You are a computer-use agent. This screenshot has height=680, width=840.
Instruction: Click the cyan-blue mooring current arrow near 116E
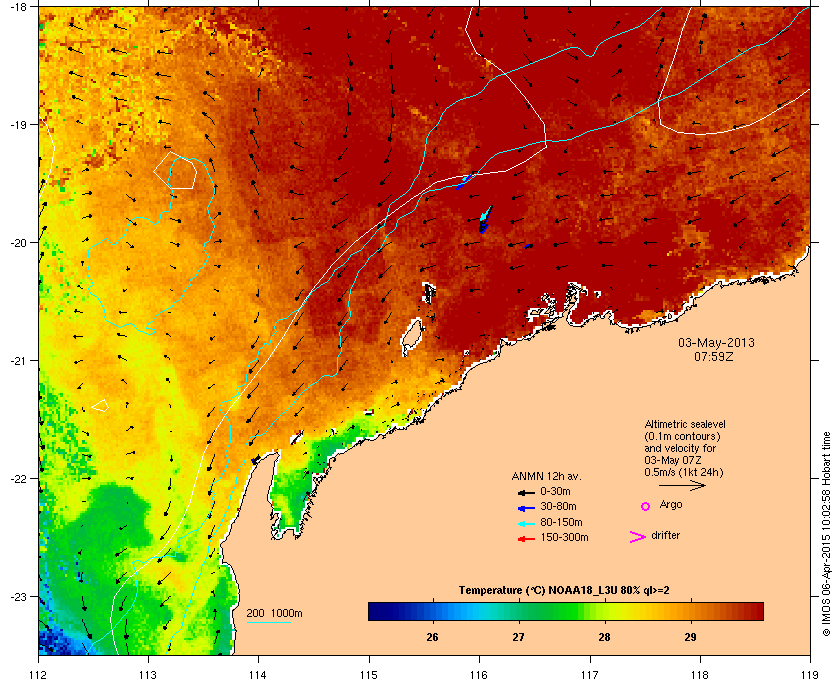[485, 219]
